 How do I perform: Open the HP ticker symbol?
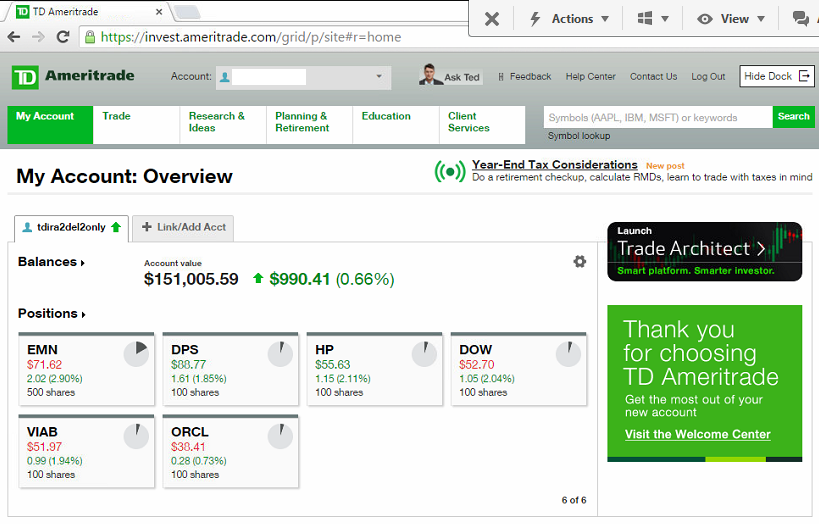pos(324,350)
